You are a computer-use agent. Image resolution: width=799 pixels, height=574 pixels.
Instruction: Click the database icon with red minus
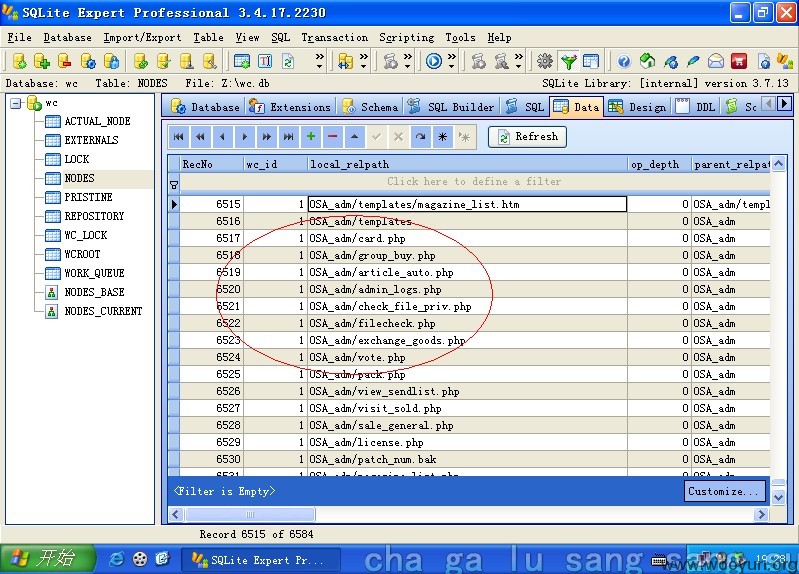[x=65, y=61]
